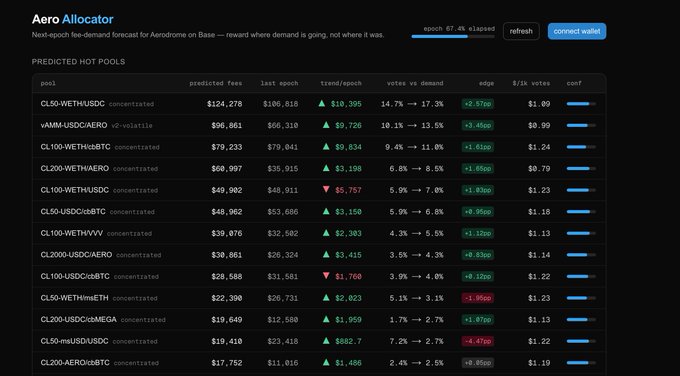
Task: Click the up trend arrow for CL200-AERO/cbBTC
Action: (x=326, y=362)
